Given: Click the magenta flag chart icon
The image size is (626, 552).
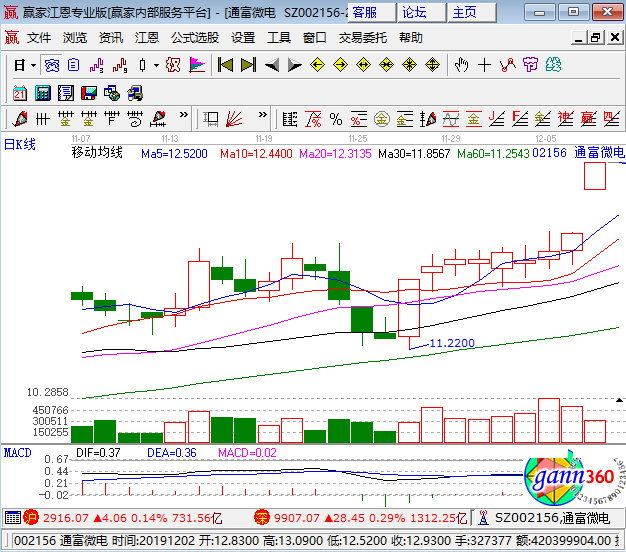Looking at the screenshot, I should pos(197,65).
